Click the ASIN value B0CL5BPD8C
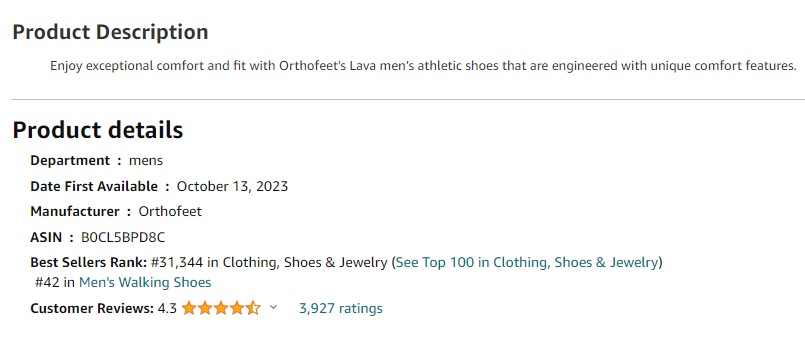 tap(123, 237)
